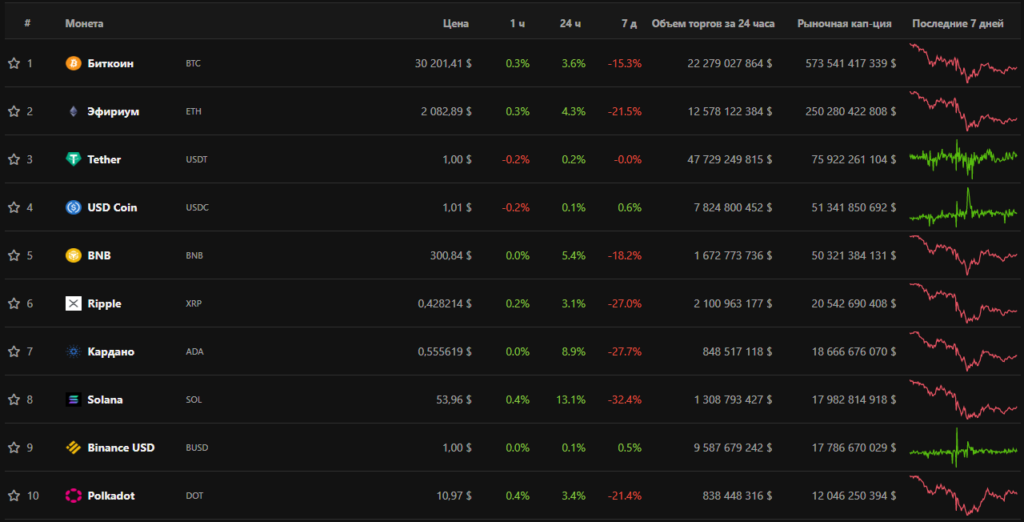1024x522 pixels.
Task: Sort by the 7 д change column
Action: pos(630,24)
